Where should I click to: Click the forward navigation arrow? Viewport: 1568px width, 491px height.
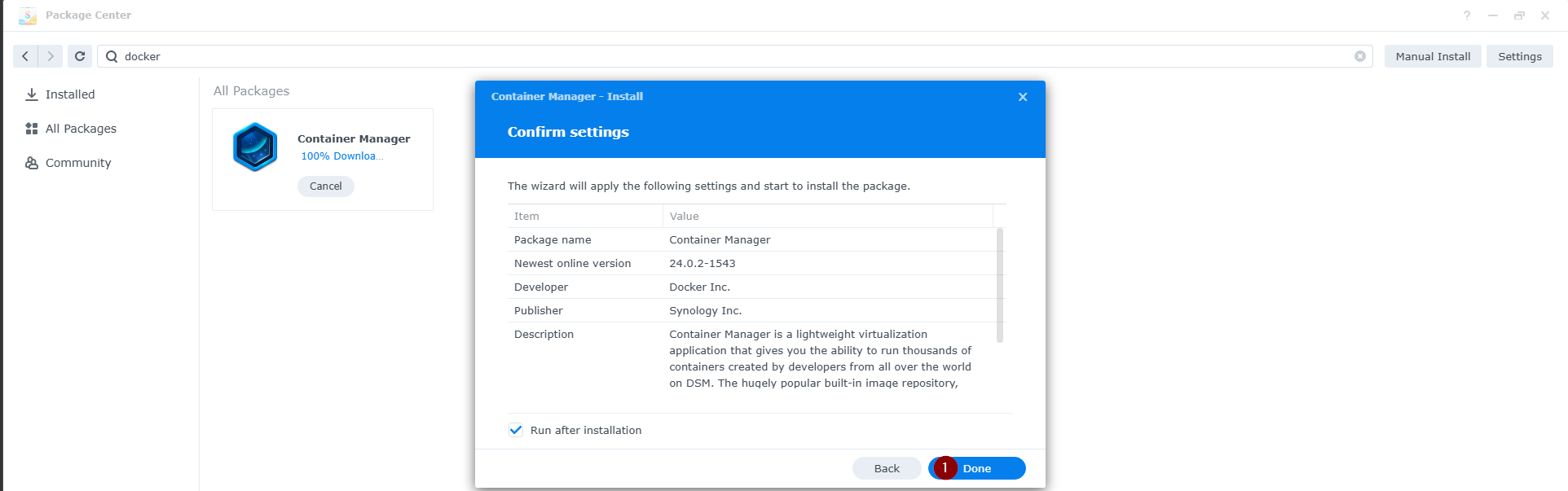pos(51,56)
